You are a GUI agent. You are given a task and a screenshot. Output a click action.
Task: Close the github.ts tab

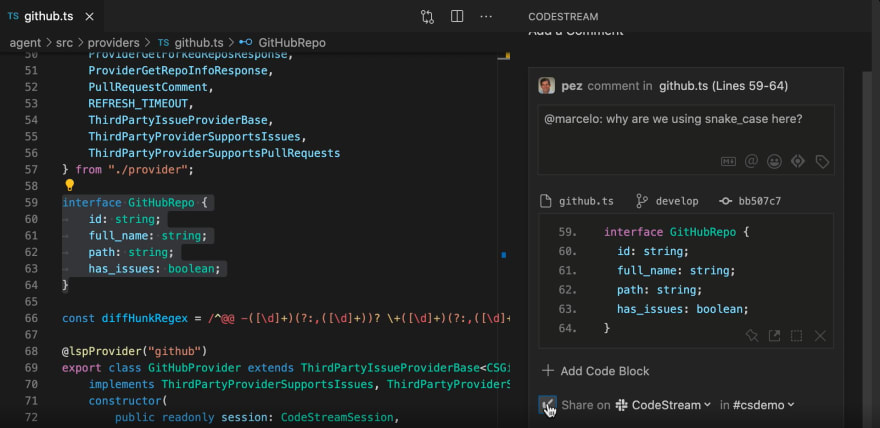pos(89,17)
